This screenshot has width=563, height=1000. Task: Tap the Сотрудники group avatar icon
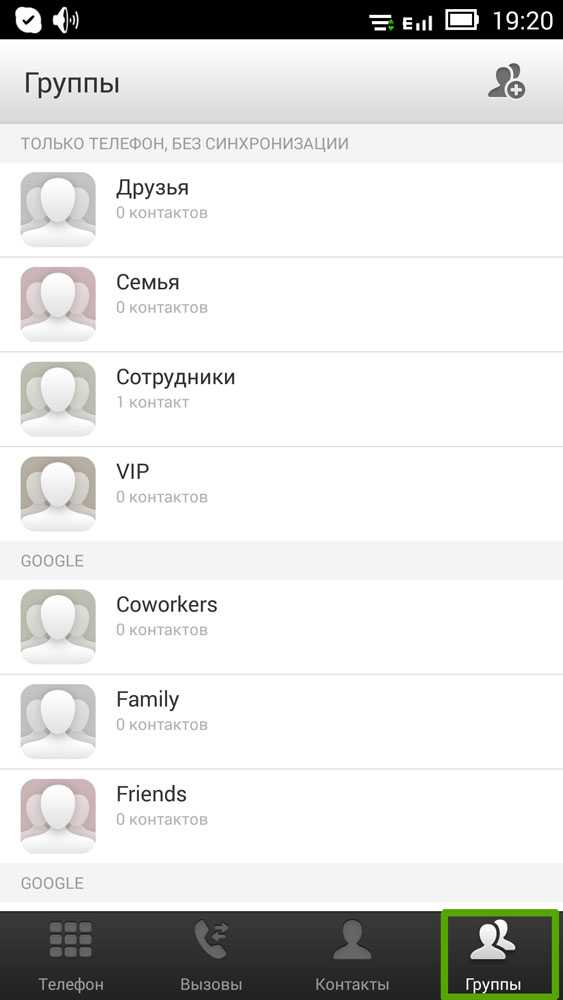[58, 399]
